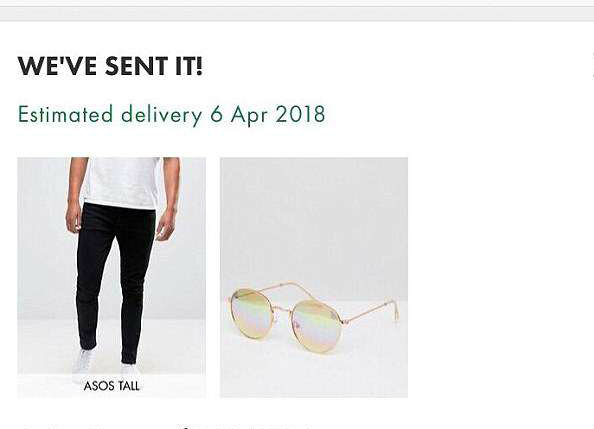Click the ASOS TALL label
This screenshot has width=594, height=429.
tap(112, 386)
